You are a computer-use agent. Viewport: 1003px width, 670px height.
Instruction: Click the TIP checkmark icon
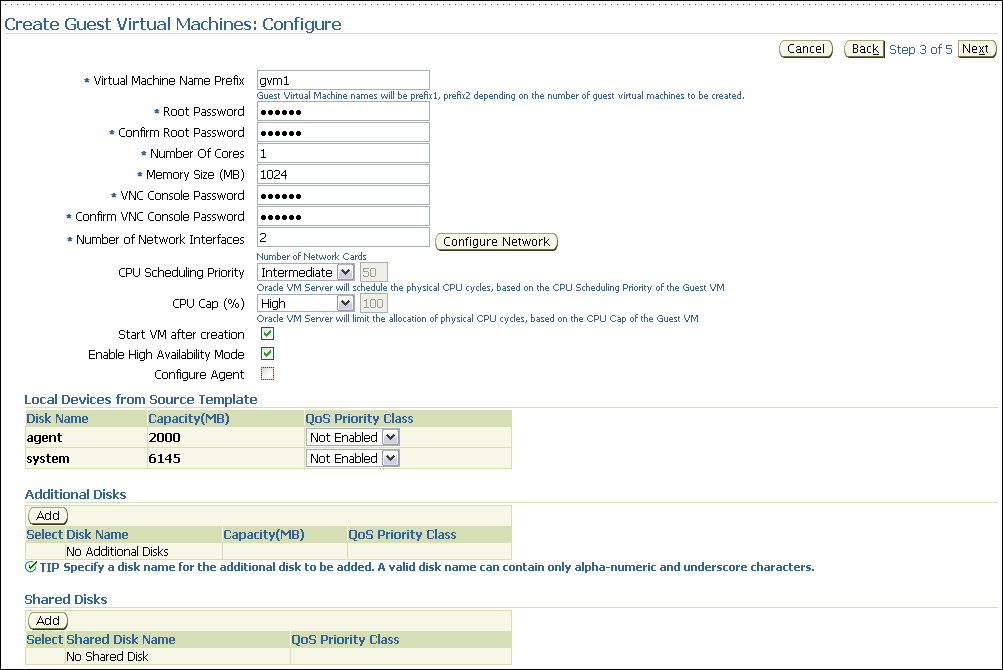[31, 566]
